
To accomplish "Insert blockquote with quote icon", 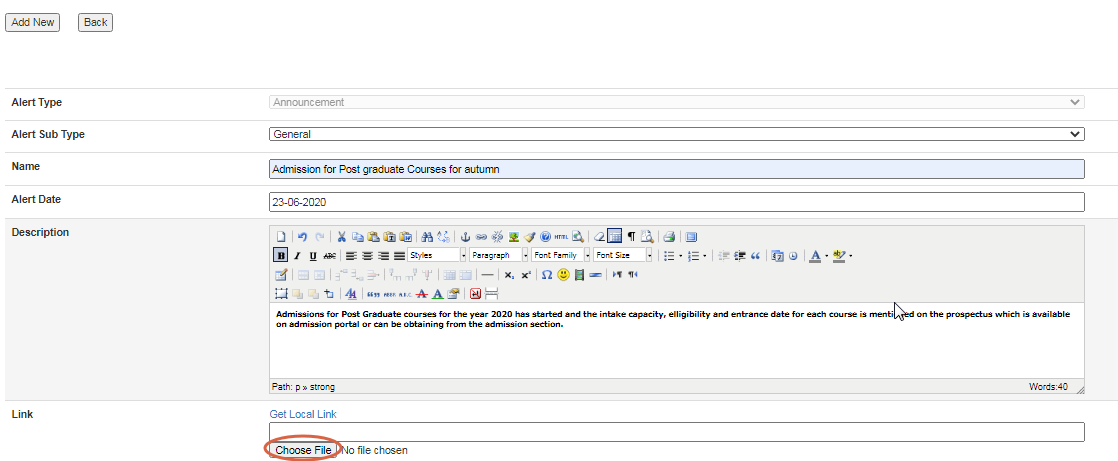I will pos(755,256).
